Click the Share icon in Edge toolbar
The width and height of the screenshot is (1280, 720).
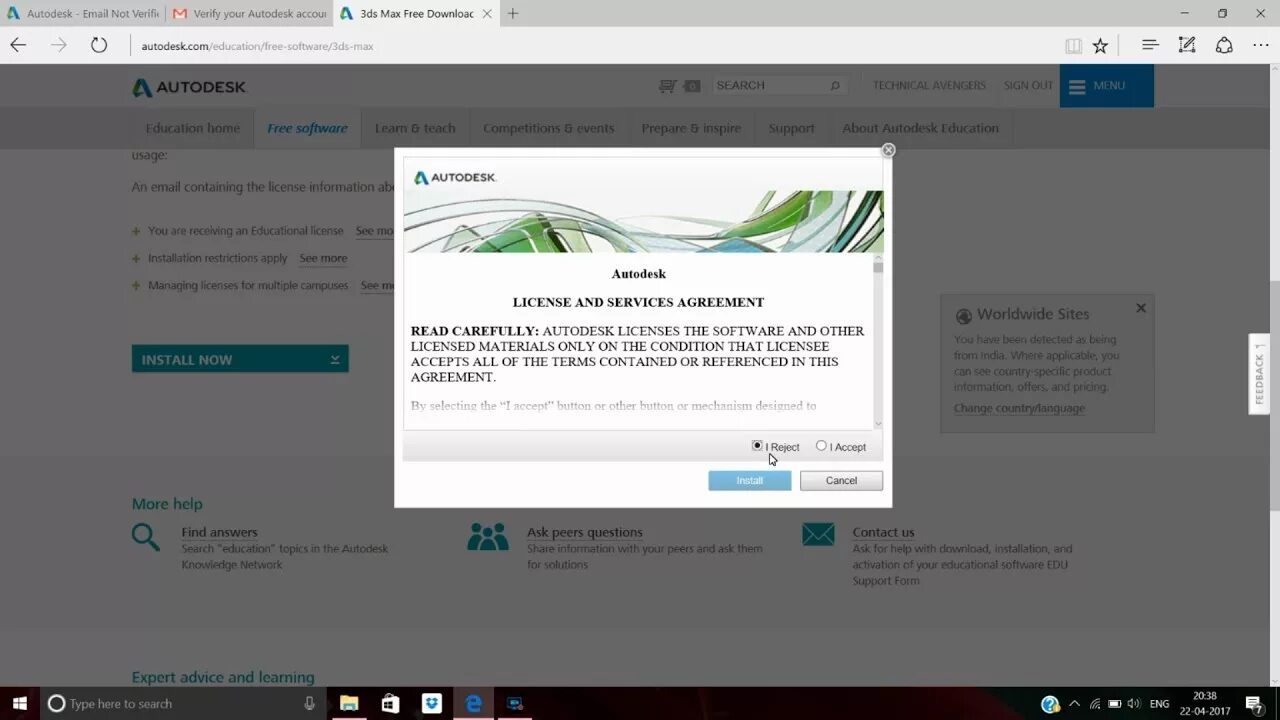(x=1224, y=45)
